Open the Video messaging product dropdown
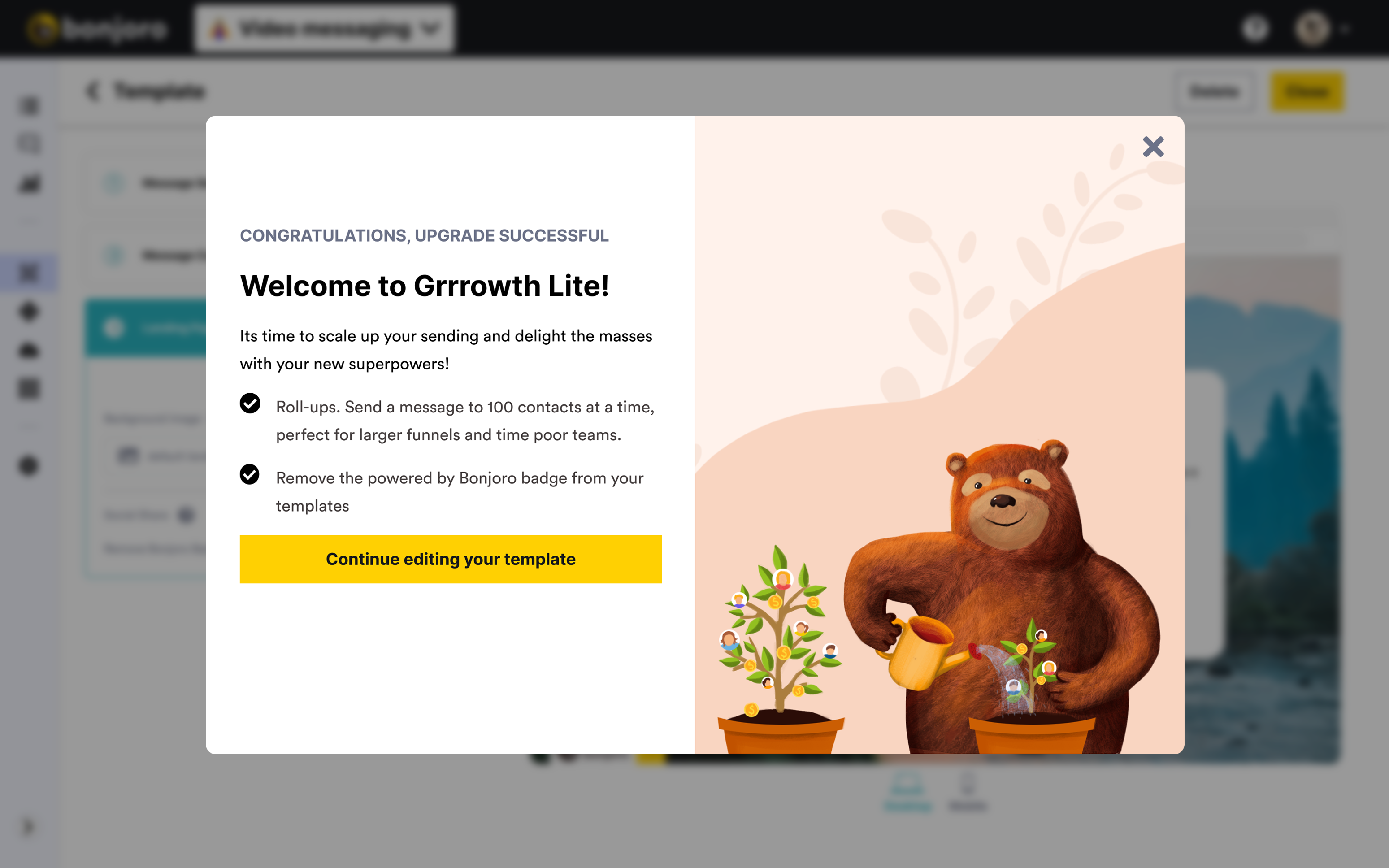Image resolution: width=1389 pixels, height=868 pixels. click(324, 28)
